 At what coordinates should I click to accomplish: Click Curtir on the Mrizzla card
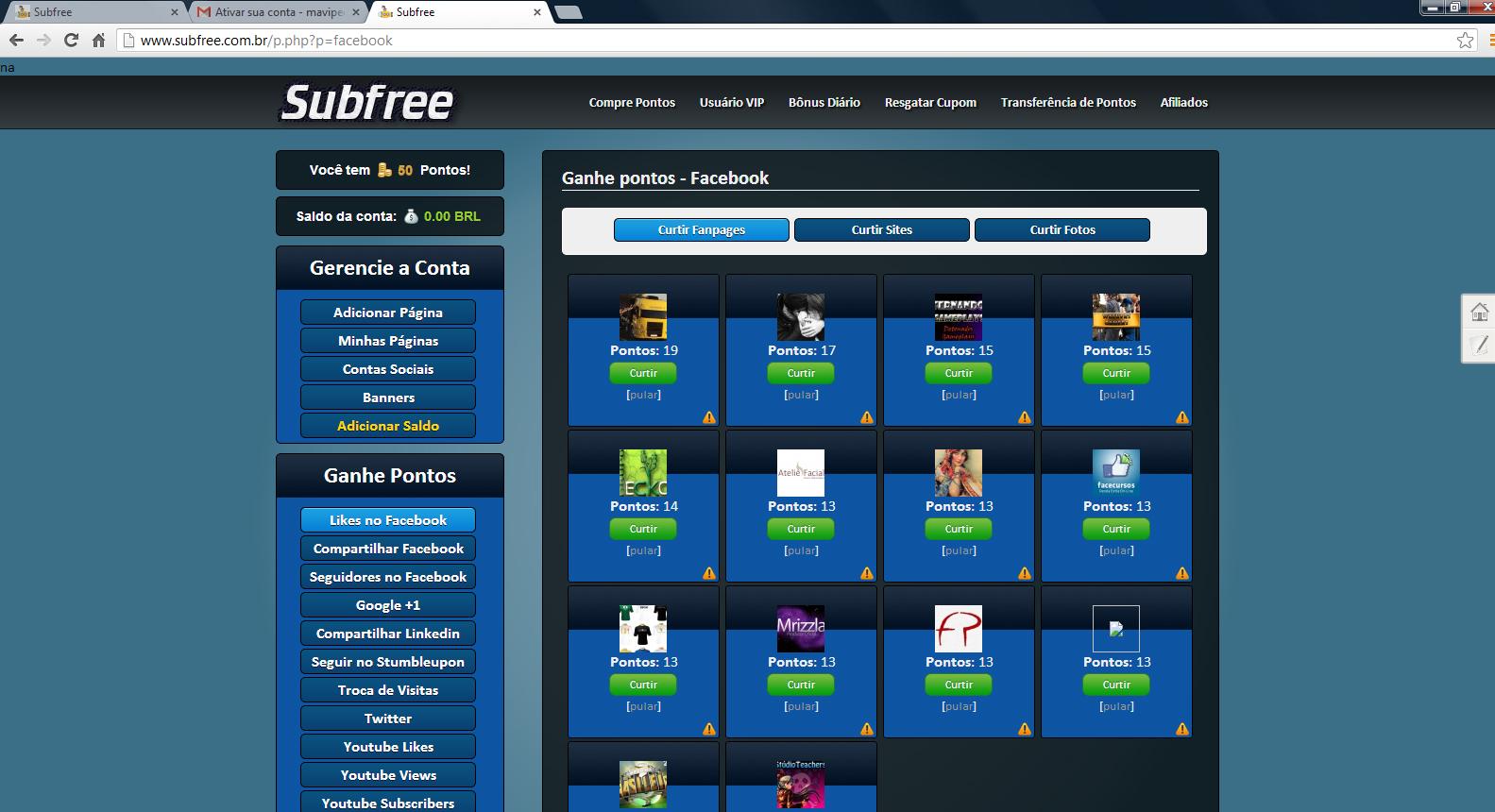801,685
